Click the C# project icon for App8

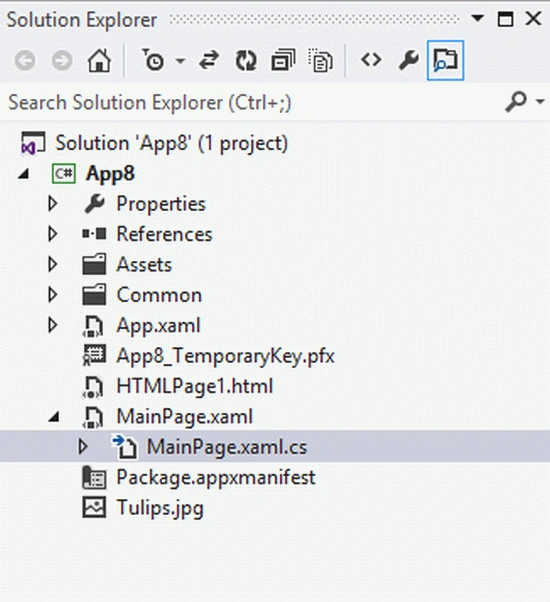[64, 174]
